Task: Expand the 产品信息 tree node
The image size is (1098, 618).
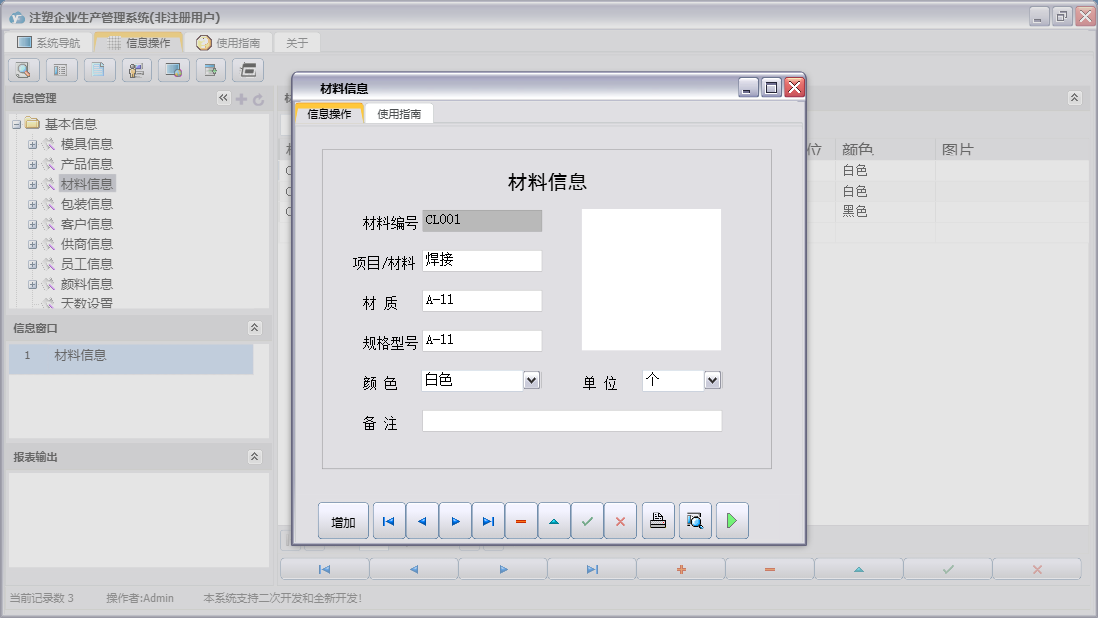Action: [x=31, y=164]
